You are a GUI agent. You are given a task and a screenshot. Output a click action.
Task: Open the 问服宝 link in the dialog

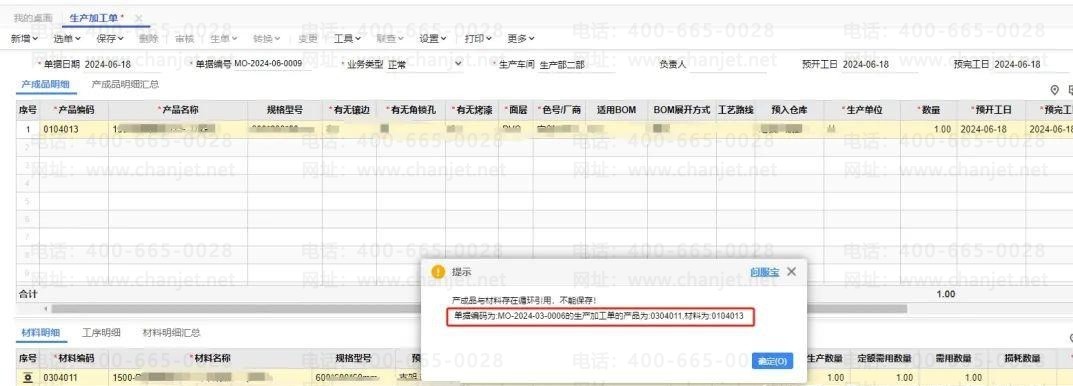765,272
